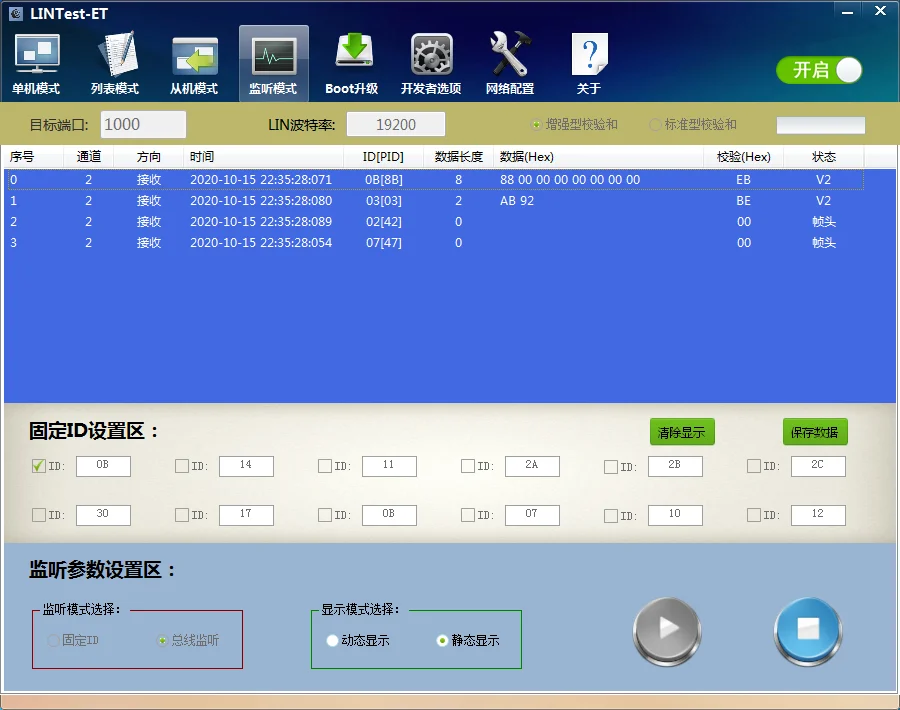Viewport: 900px width, 710px height.
Task: Open 网络配置 network configuration tools
Action: [510, 62]
